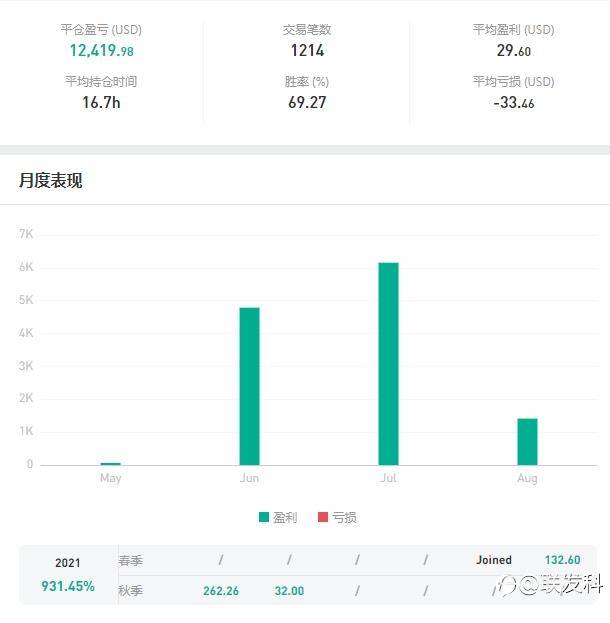Click the 2K y-axis label
This screenshot has height=623, width=610.
click(x=26, y=398)
